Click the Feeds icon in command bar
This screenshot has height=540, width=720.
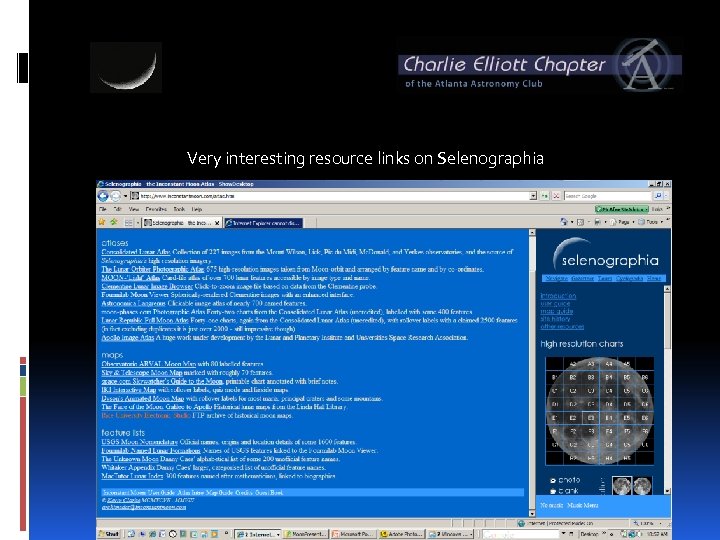coord(580,222)
